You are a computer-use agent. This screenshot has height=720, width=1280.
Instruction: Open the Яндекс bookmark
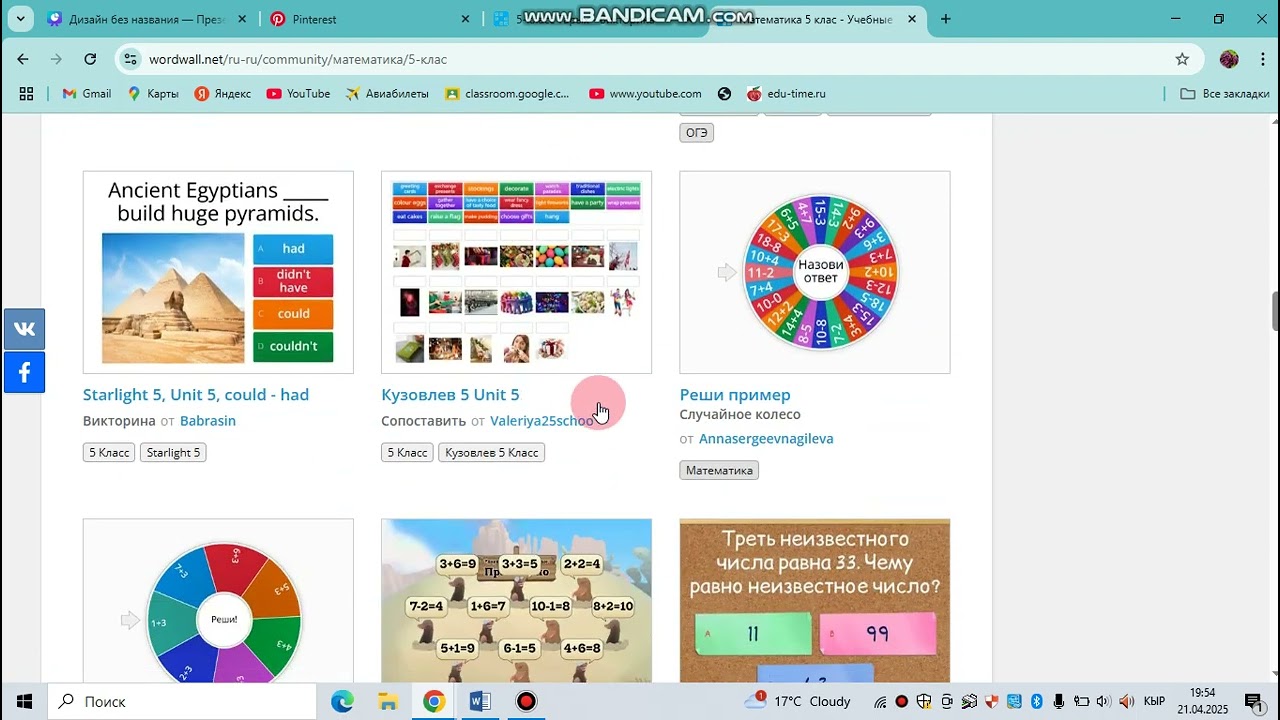point(223,93)
